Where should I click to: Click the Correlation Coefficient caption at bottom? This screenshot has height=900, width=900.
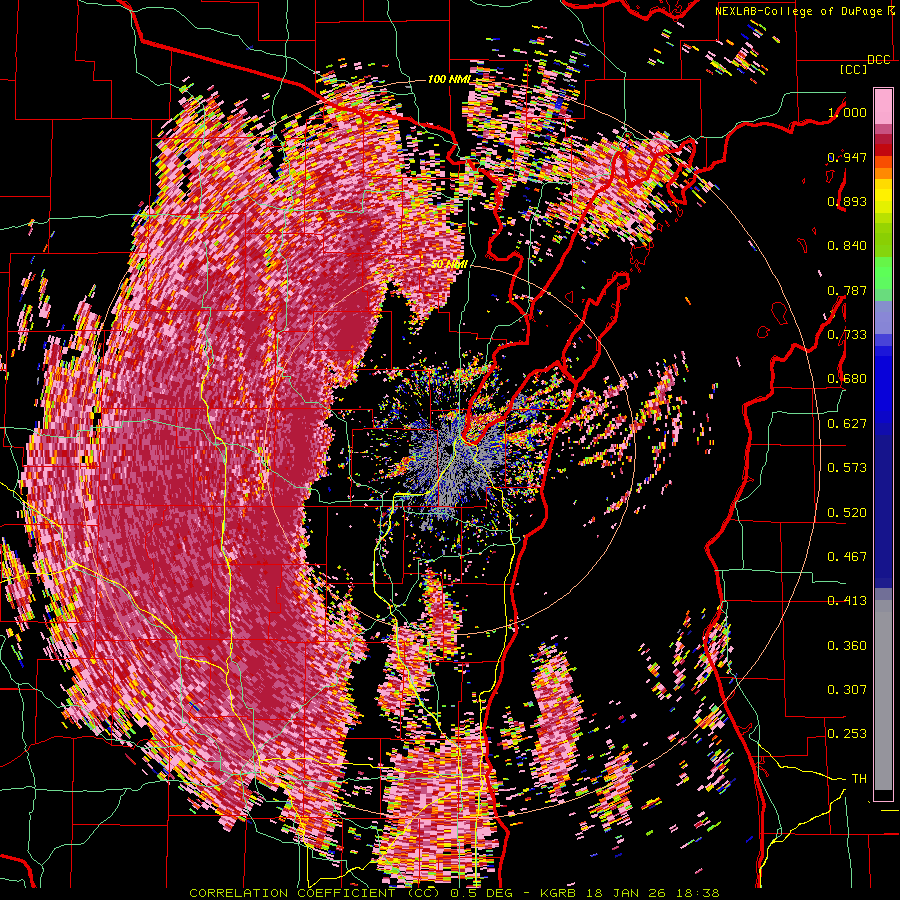point(454,893)
